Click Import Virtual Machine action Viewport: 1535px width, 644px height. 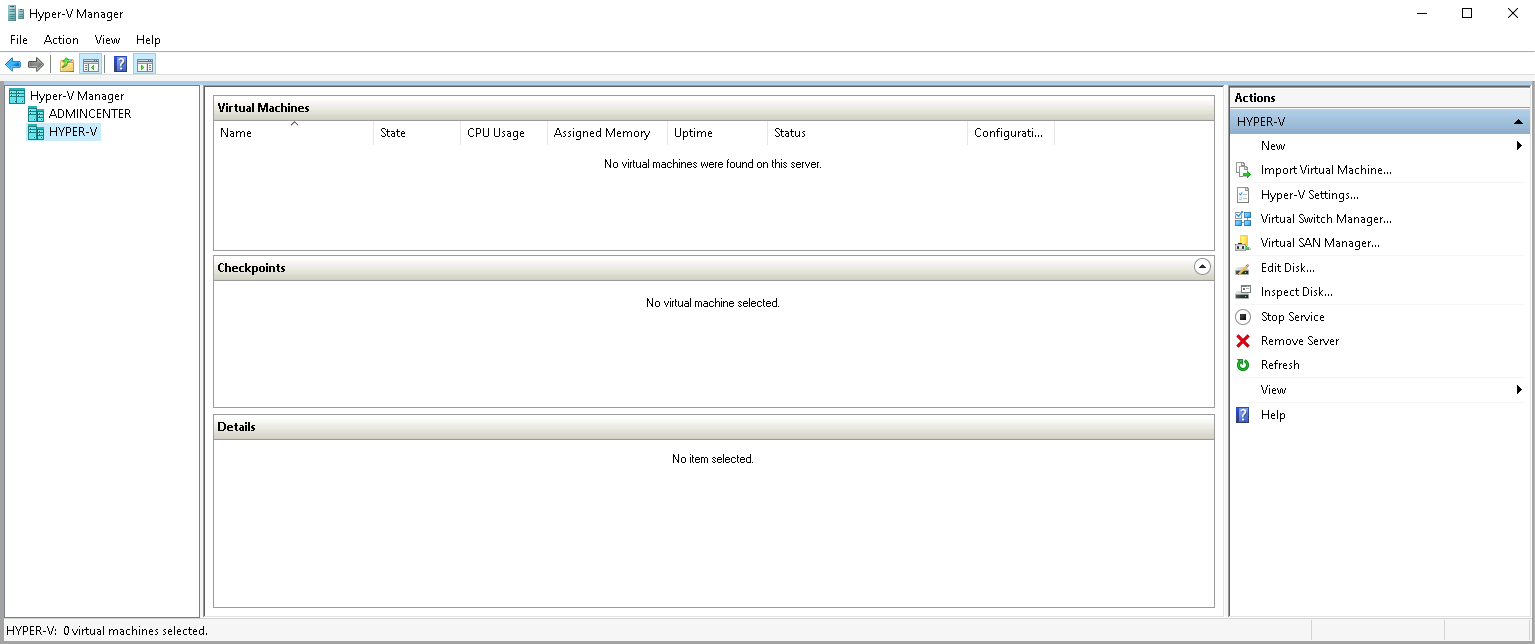coord(1325,170)
